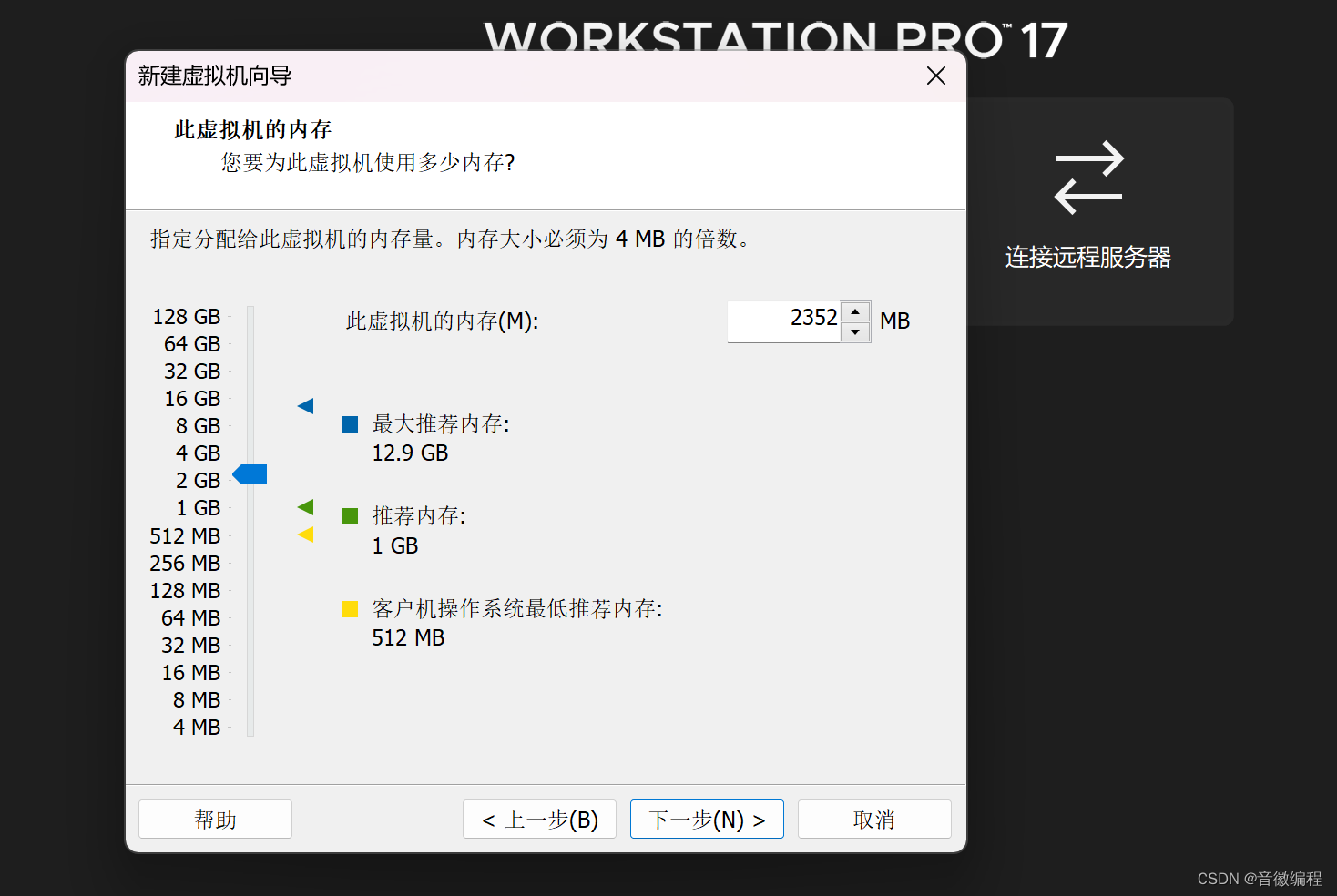The width and height of the screenshot is (1337, 896).
Task: Click the 您要为此虚拟机使用多少内存? subtitle text
Action: [368, 163]
